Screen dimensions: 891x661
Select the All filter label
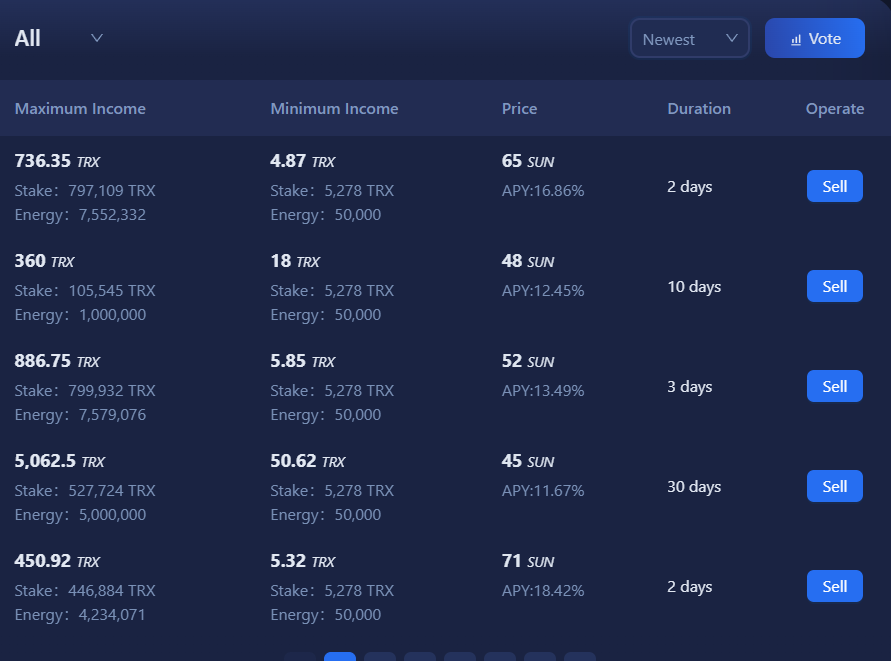pos(28,39)
